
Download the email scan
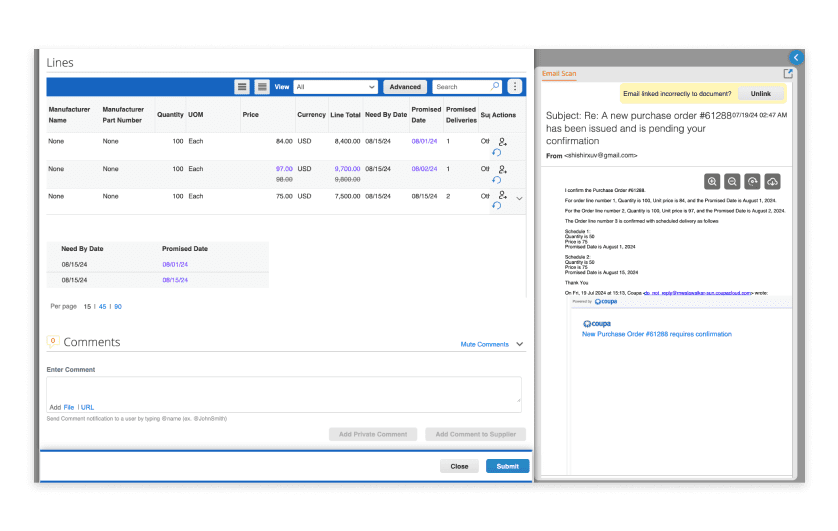(x=772, y=182)
